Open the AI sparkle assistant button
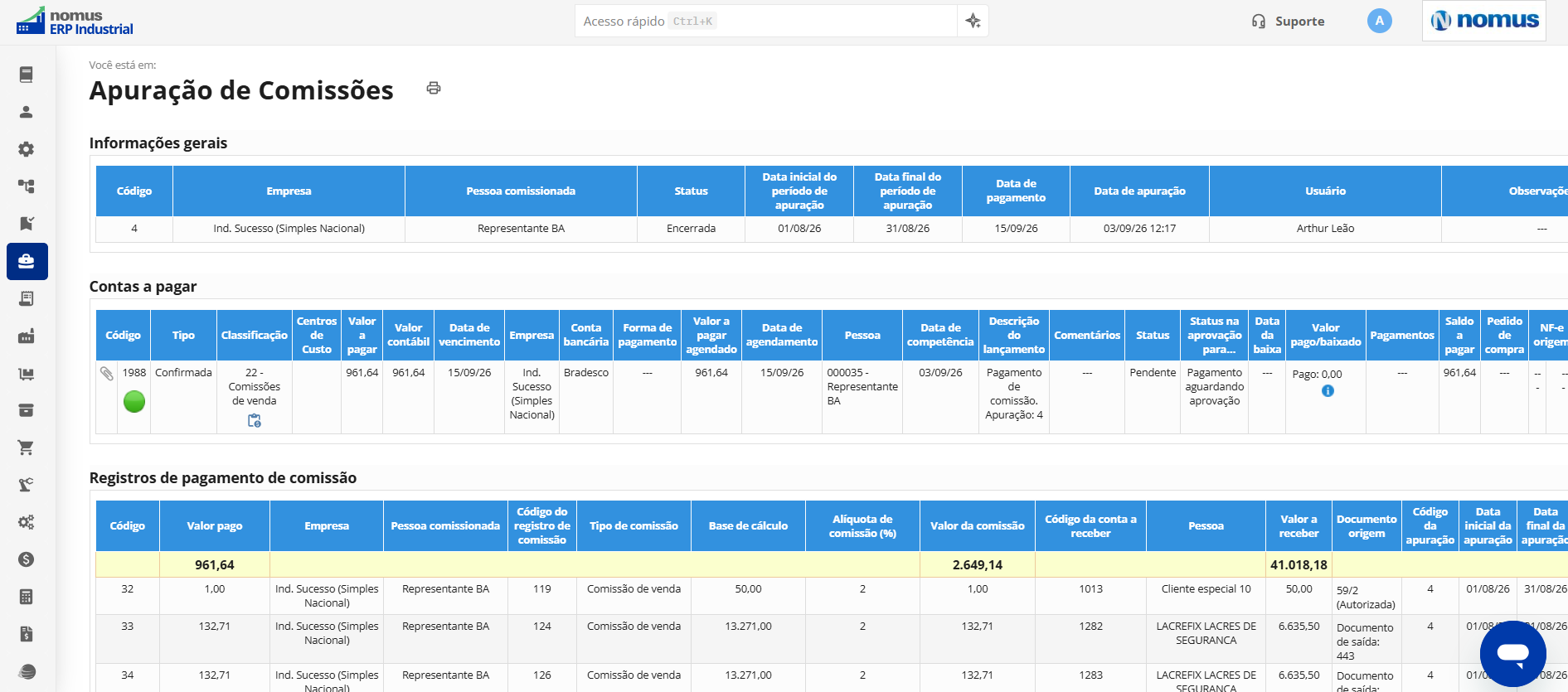The height and width of the screenshot is (692, 1568). pyautogui.click(x=973, y=21)
